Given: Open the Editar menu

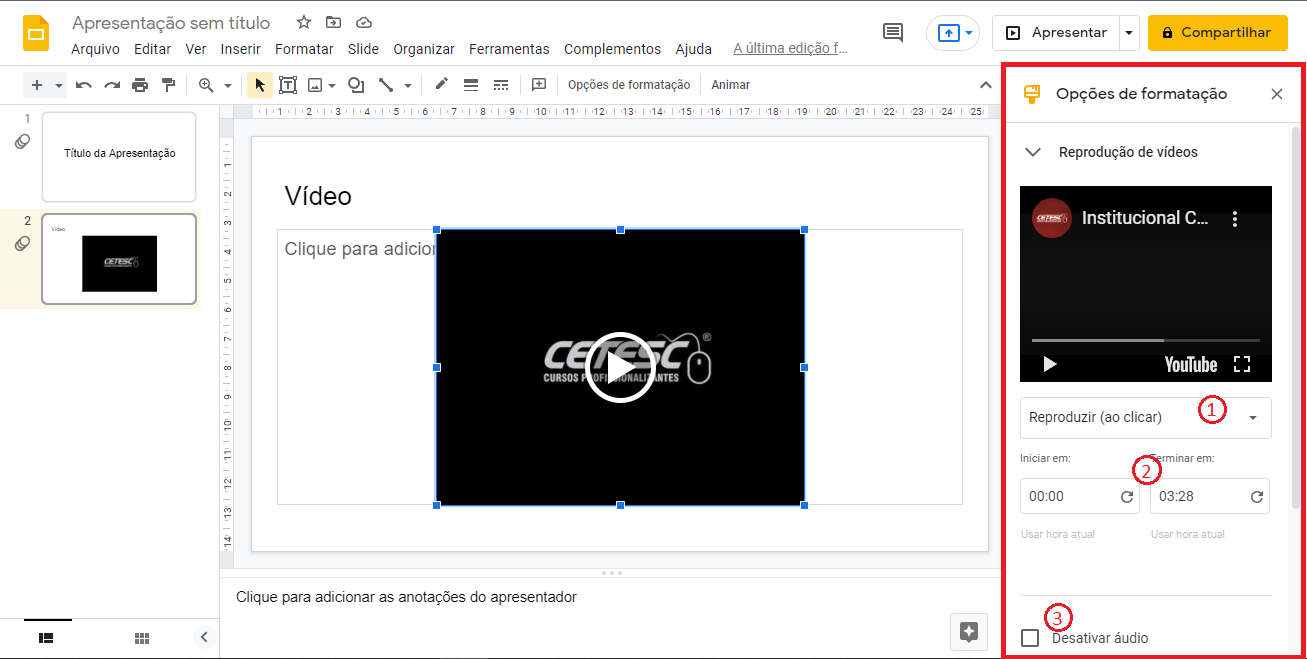Looking at the screenshot, I should [153, 49].
